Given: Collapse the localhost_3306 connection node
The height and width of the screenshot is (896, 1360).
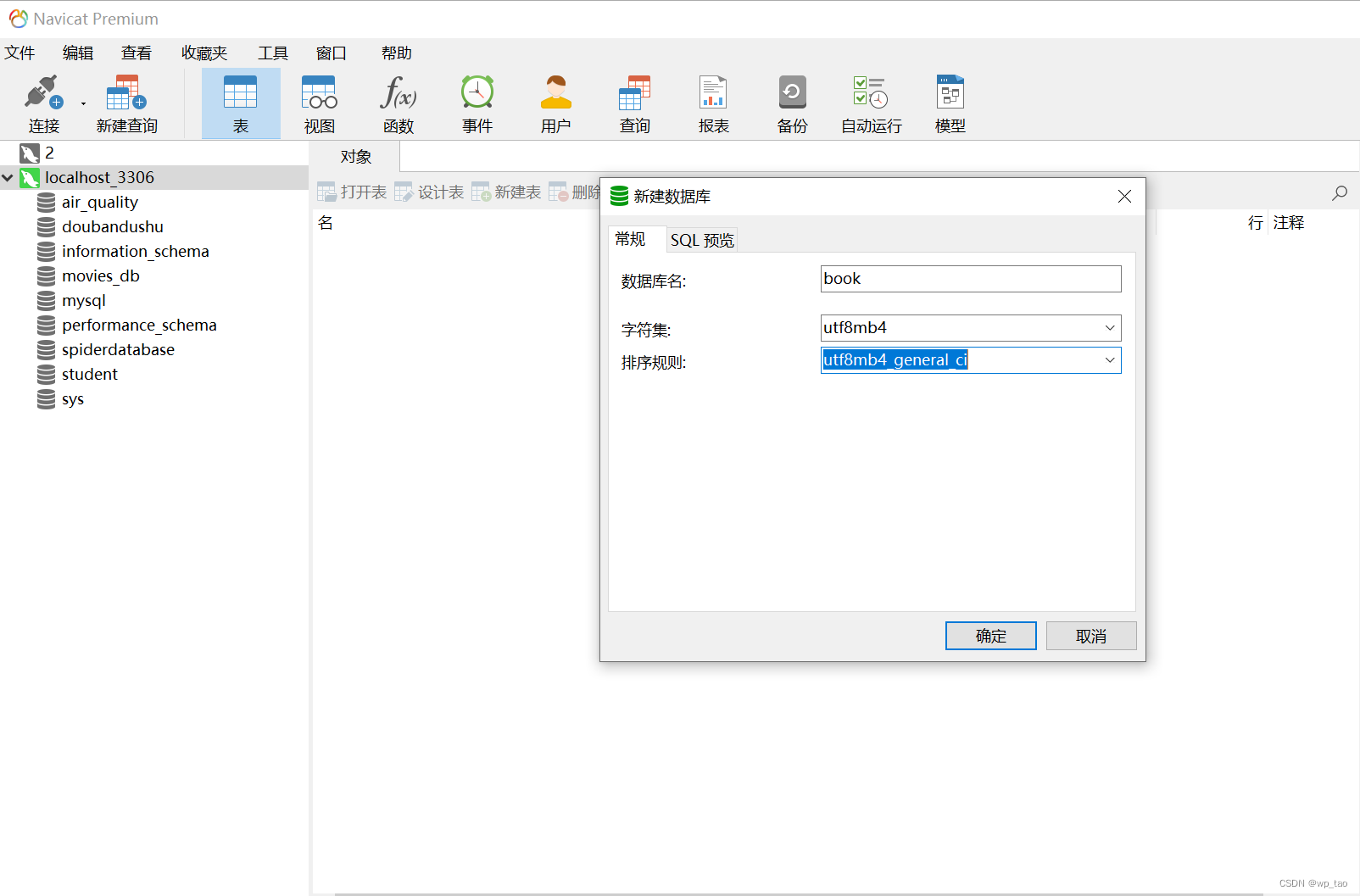Looking at the screenshot, I should pos(8,178).
